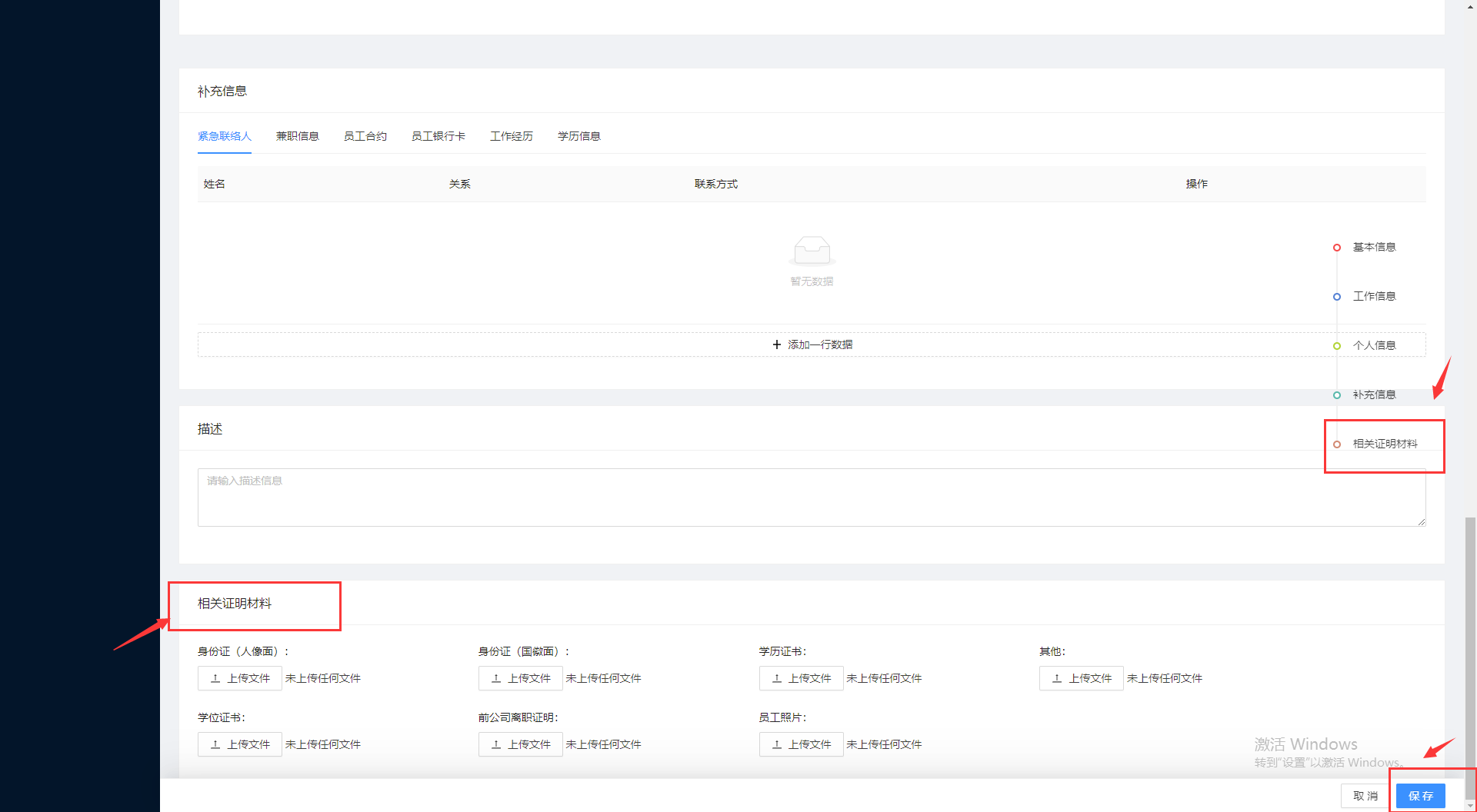The width and height of the screenshot is (1477, 812).
Task: Open the 员工银行卡 tab
Action: click(438, 136)
